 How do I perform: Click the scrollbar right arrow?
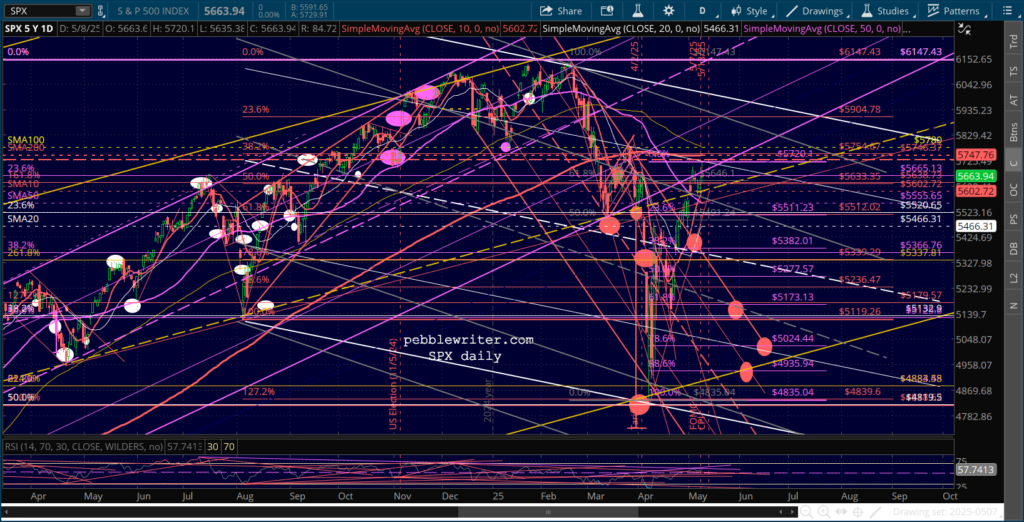tap(792, 512)
